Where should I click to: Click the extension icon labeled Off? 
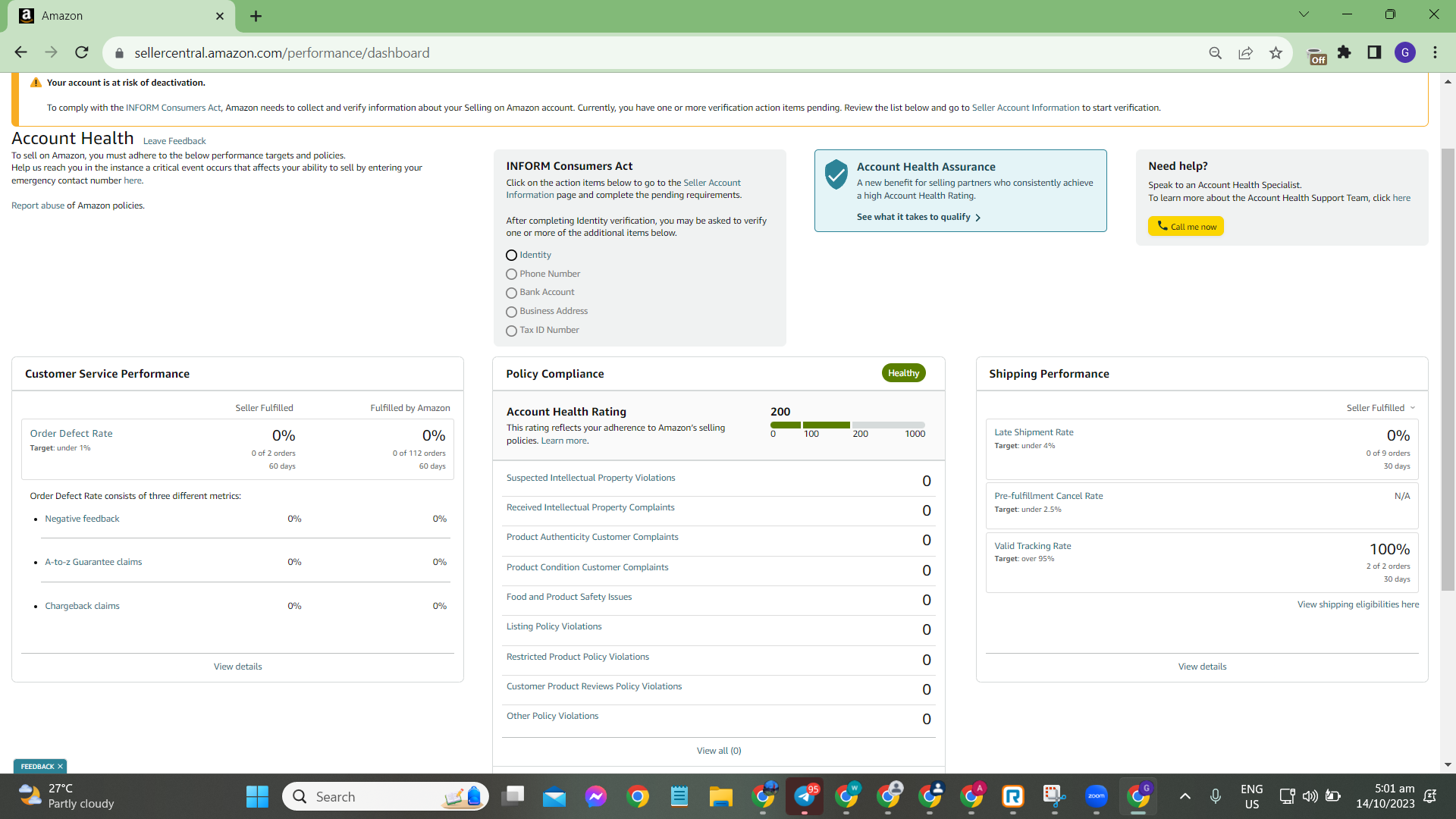(x=1316, y=55)
